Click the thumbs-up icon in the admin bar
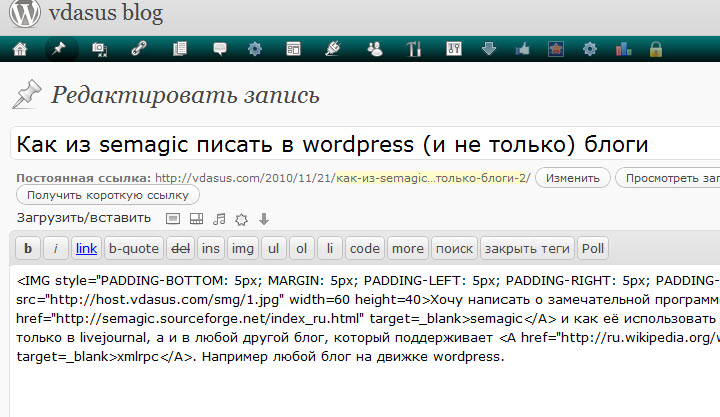 [523, 49]
